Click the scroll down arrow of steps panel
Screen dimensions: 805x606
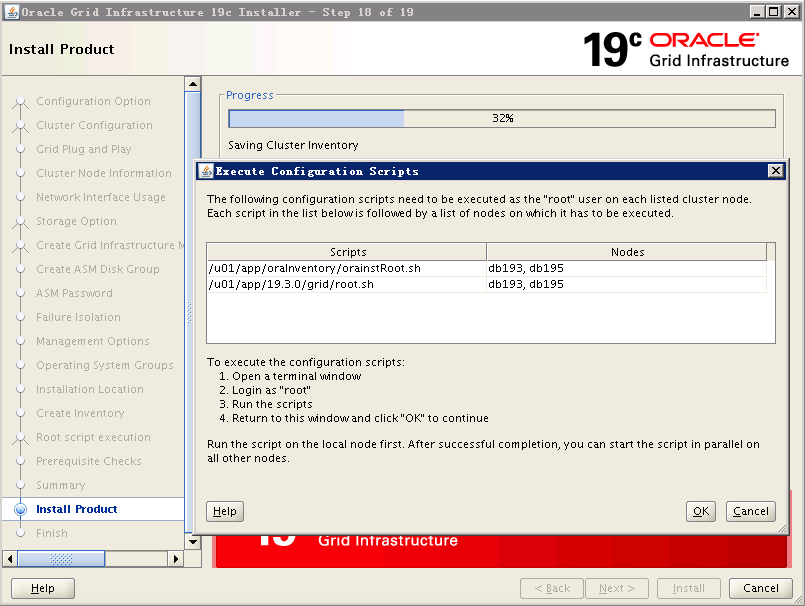[x=193, y=541]
